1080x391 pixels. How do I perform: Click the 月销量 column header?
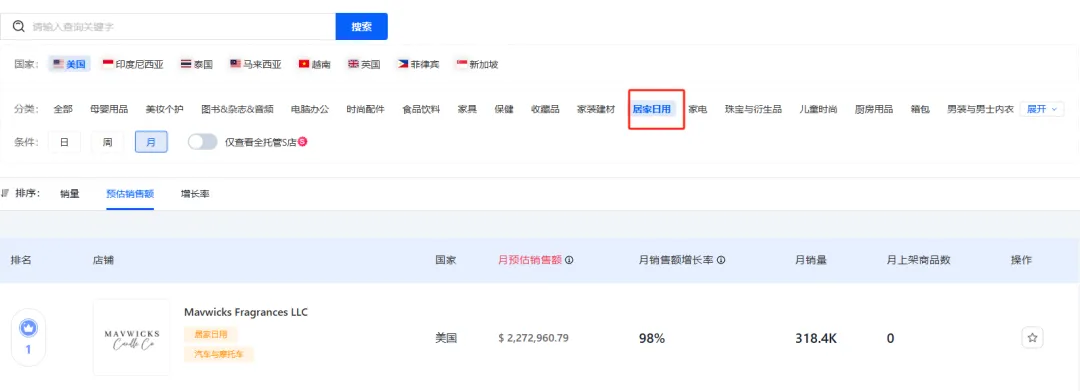(811, 260)
